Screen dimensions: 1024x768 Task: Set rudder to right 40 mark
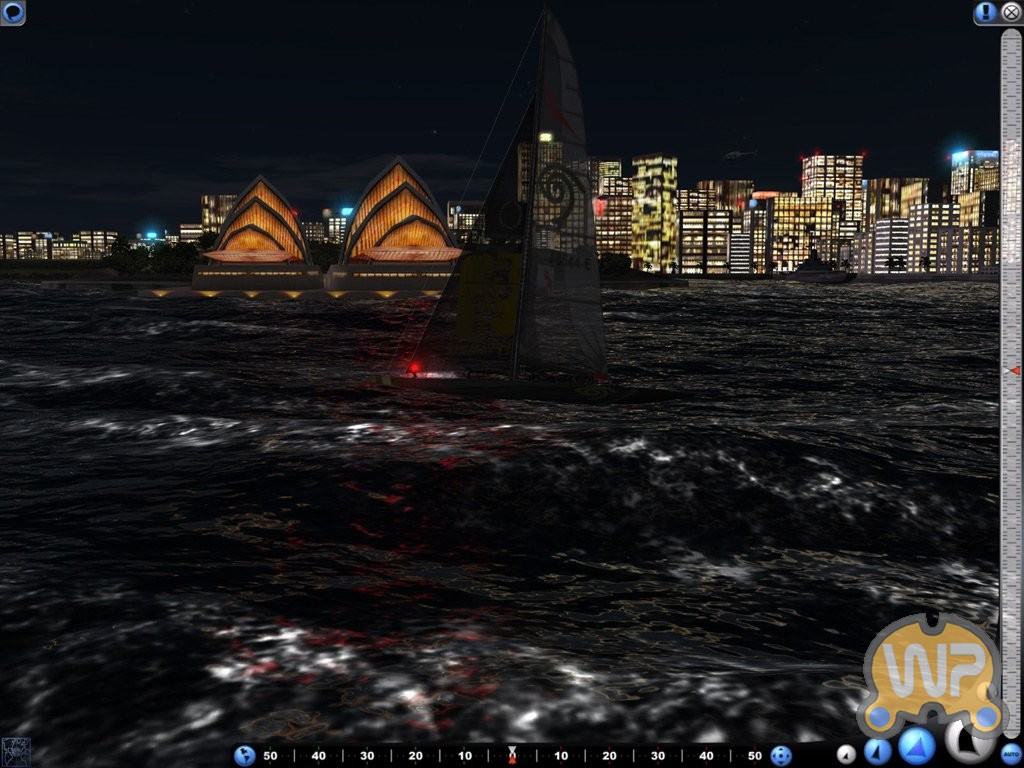tap(706, 756)
